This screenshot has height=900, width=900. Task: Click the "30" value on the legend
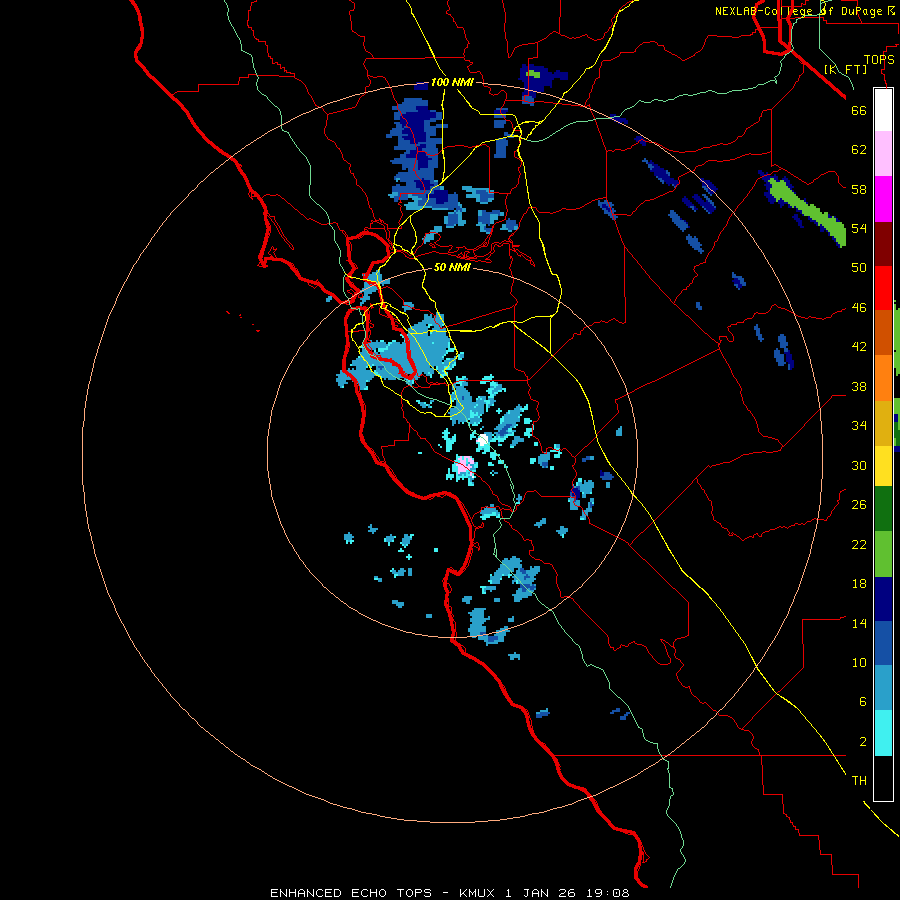(859, 465)
